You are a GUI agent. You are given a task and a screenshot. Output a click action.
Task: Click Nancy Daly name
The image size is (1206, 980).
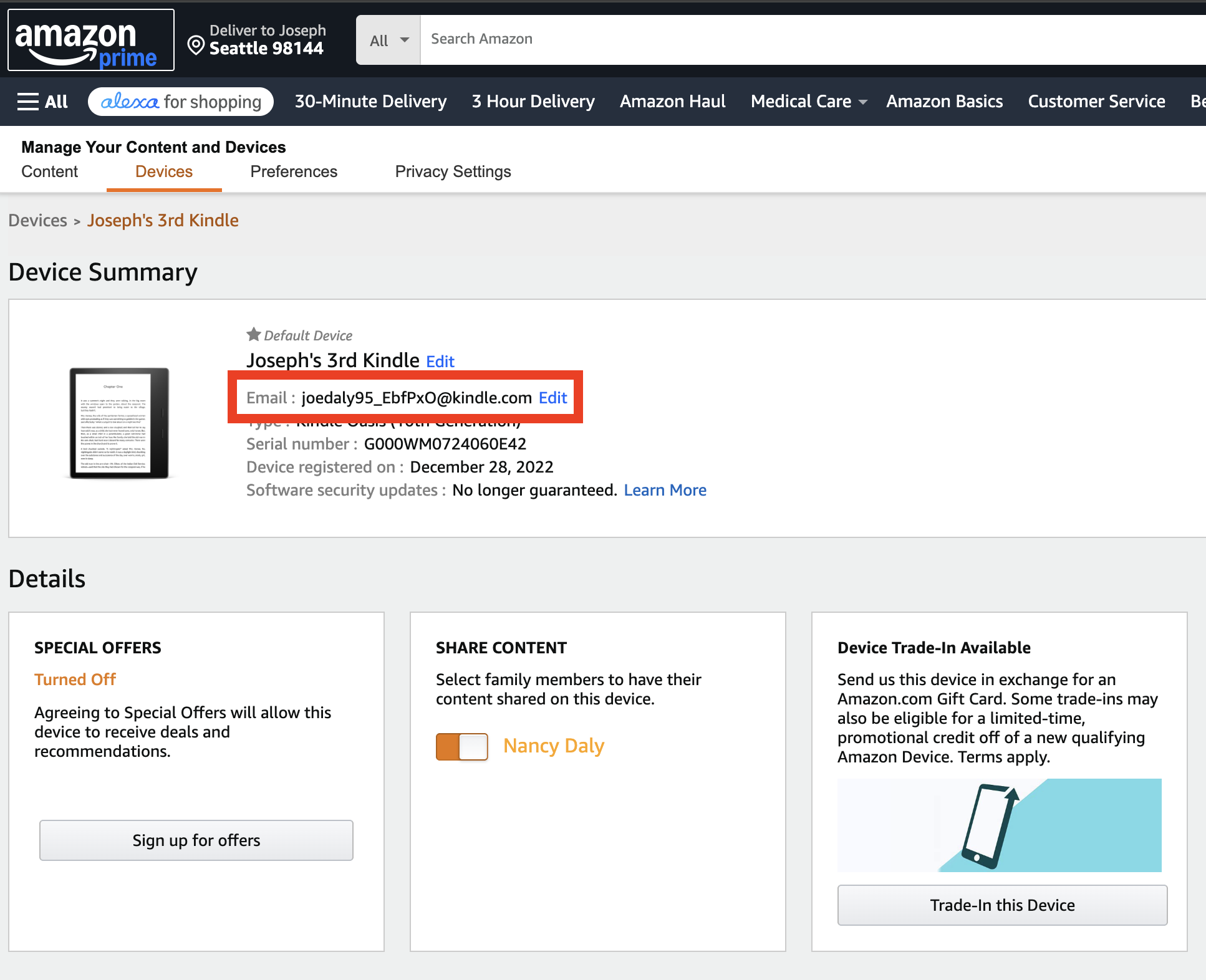click(554, 746)
